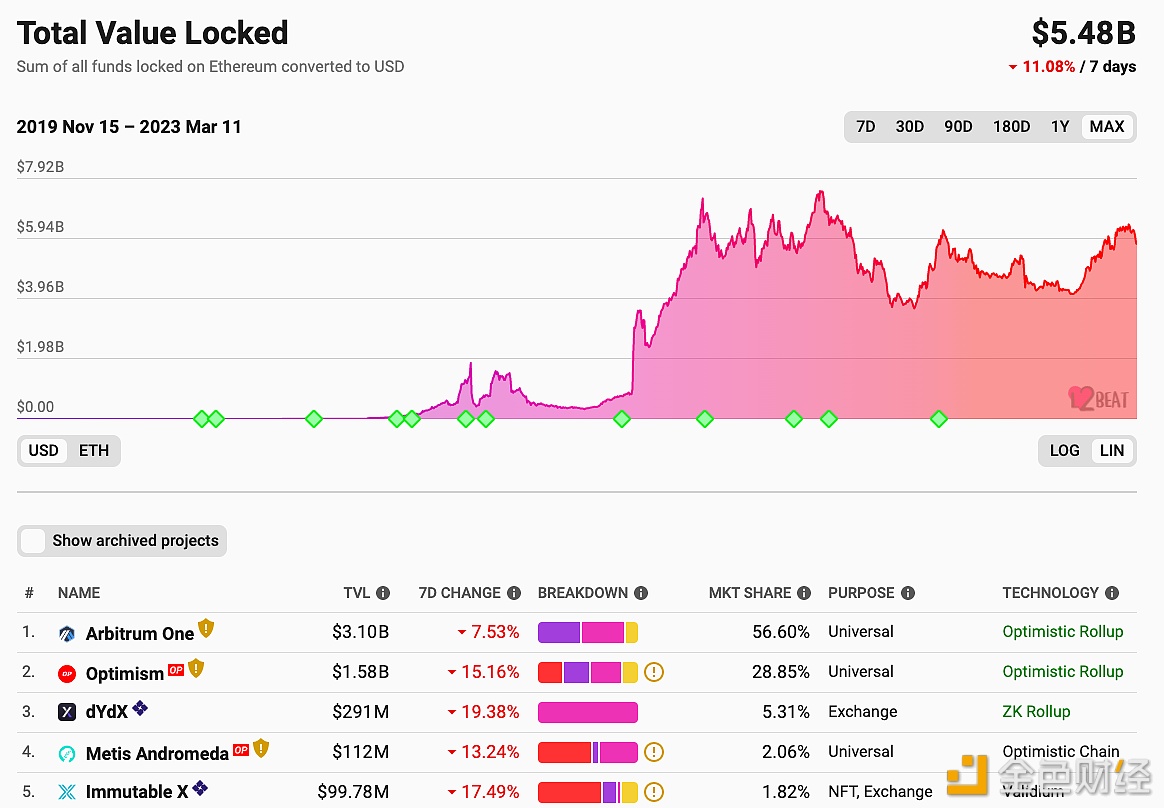Select the 7D time range
The height and width of the screenshot is (808, 1164).
865,126
